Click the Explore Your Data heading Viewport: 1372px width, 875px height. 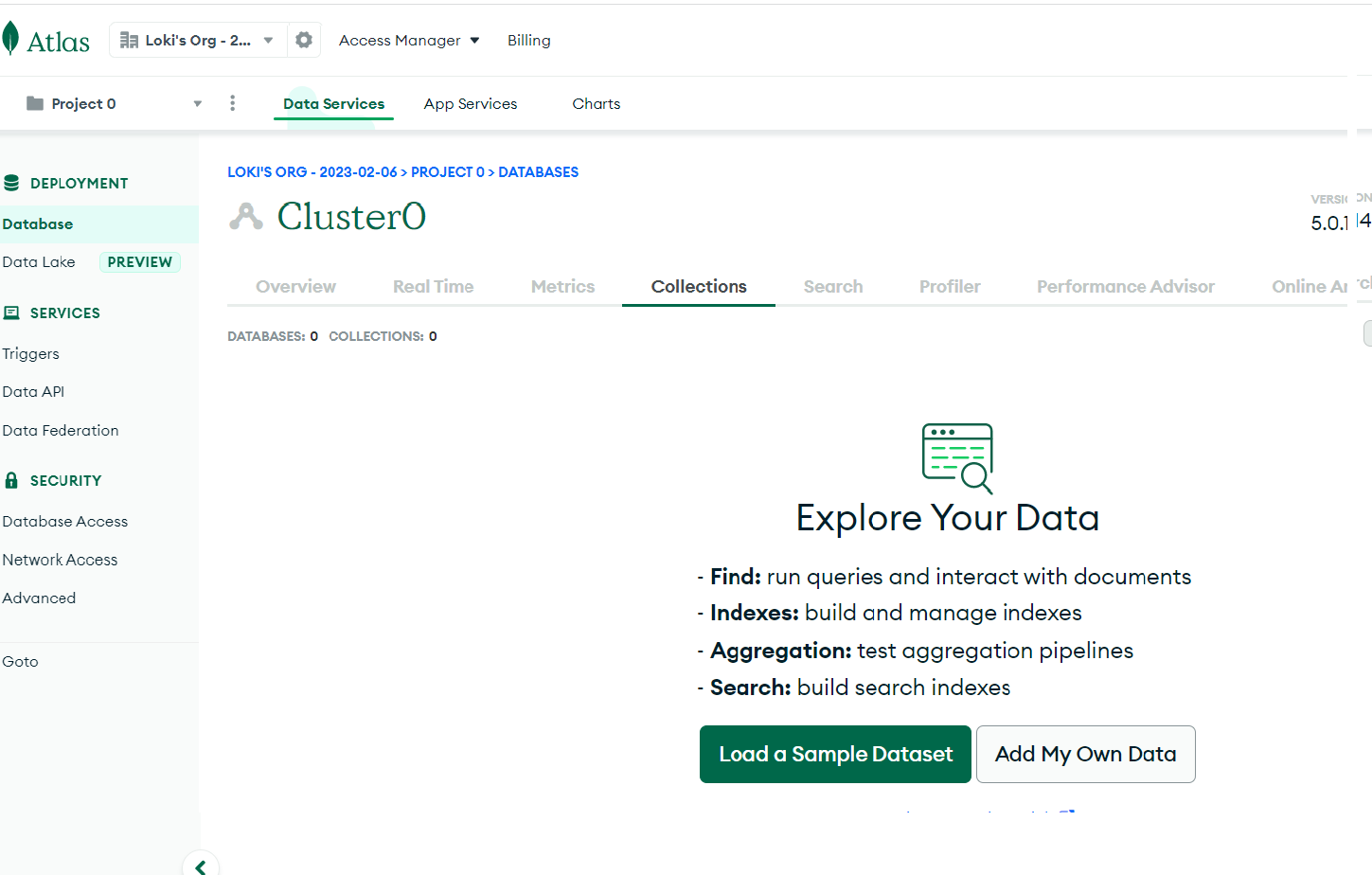(948, 518)
